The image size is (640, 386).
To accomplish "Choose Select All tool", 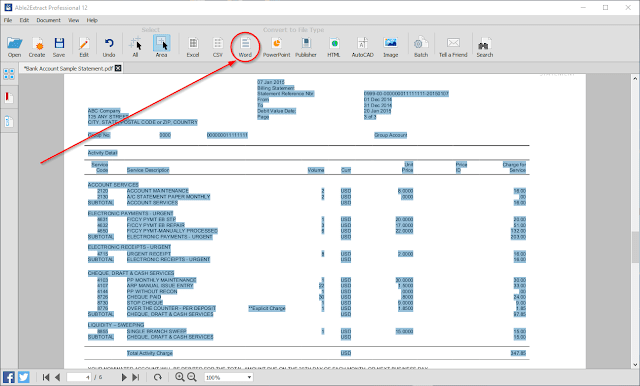I will (x=135, y=47).
